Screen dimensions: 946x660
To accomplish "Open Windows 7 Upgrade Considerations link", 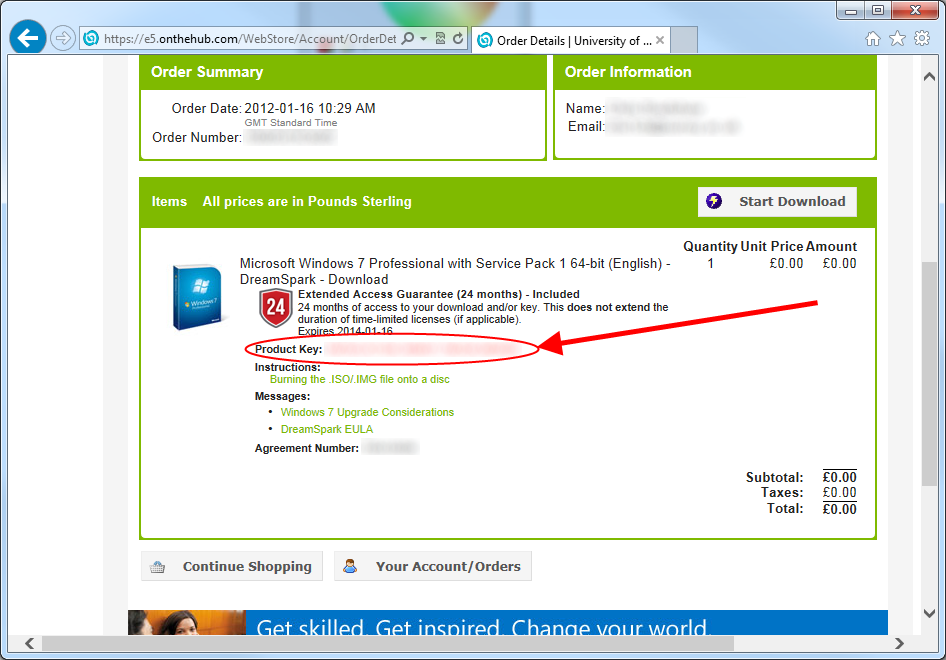I will point(367,412).
